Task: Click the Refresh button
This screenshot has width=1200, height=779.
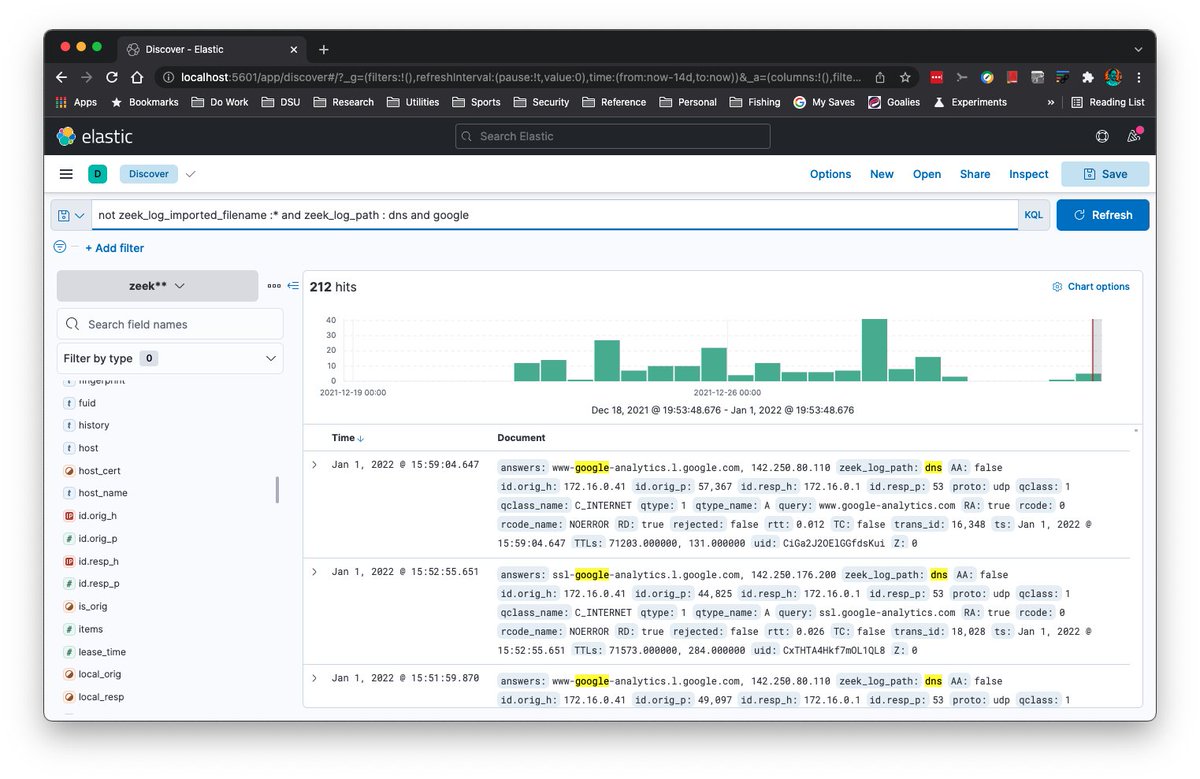Action: (x=1102, y=214)
